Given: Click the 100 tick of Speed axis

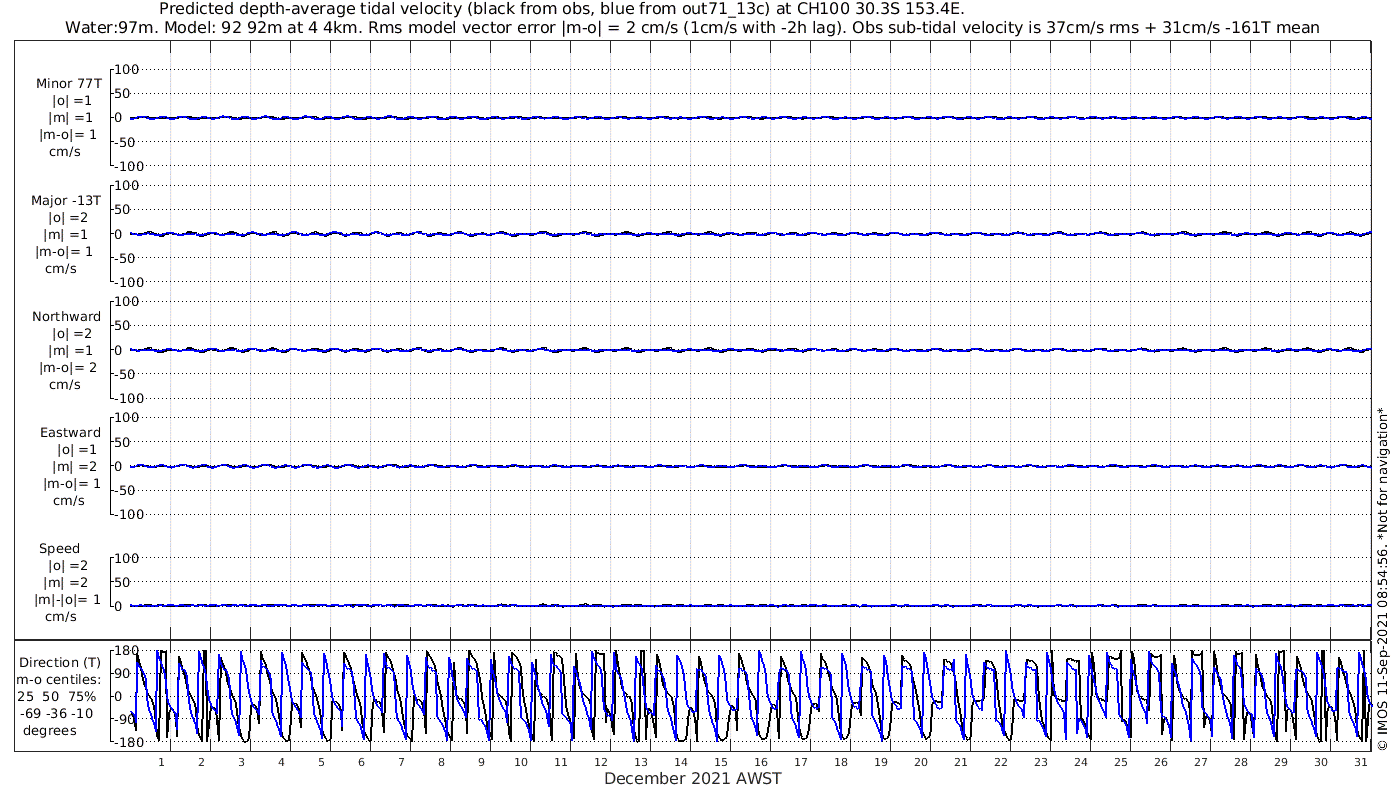Looking at the screenshot, I should click(x=128, y=558).
